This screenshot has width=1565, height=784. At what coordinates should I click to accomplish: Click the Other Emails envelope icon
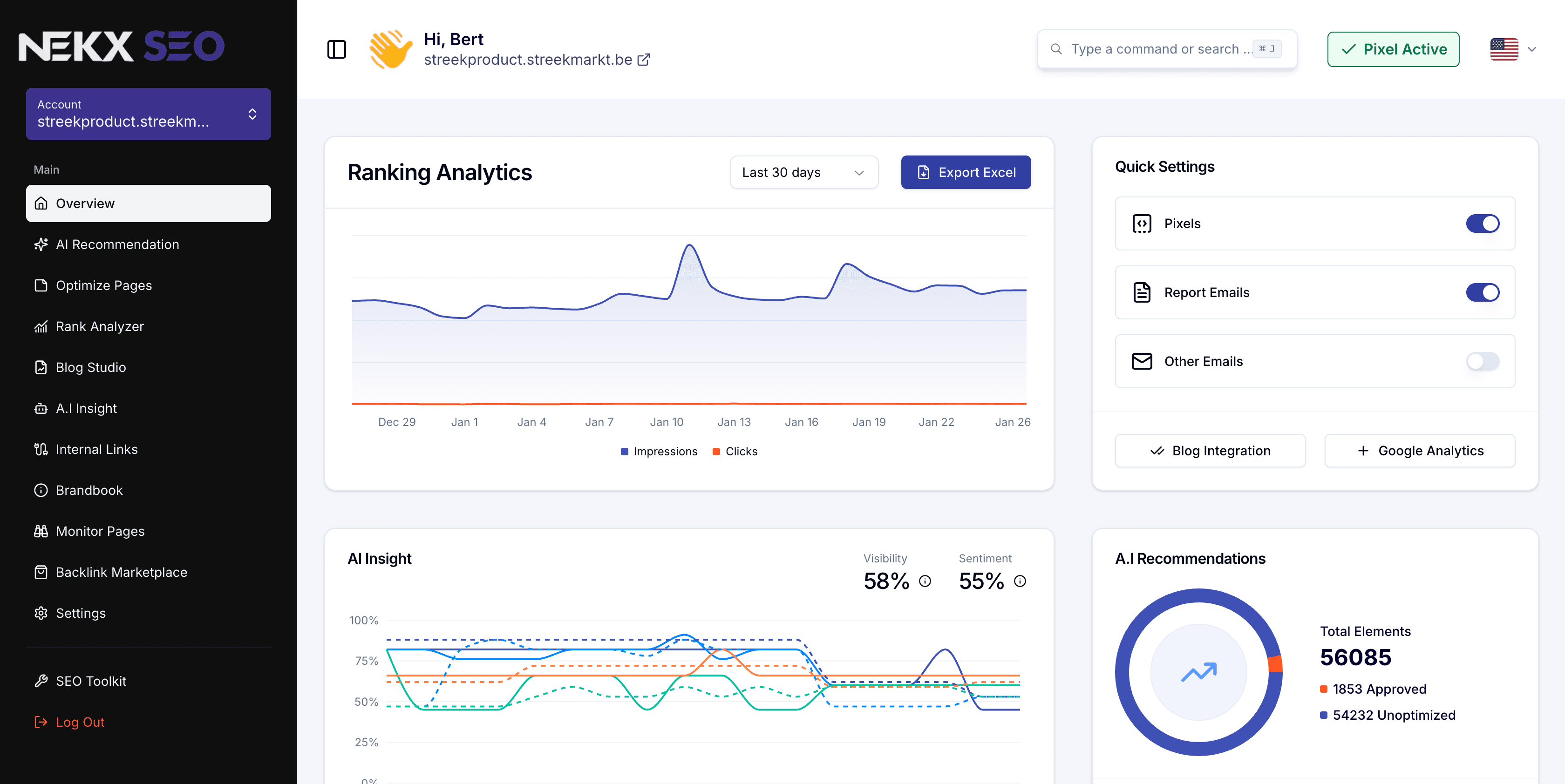1142,361
